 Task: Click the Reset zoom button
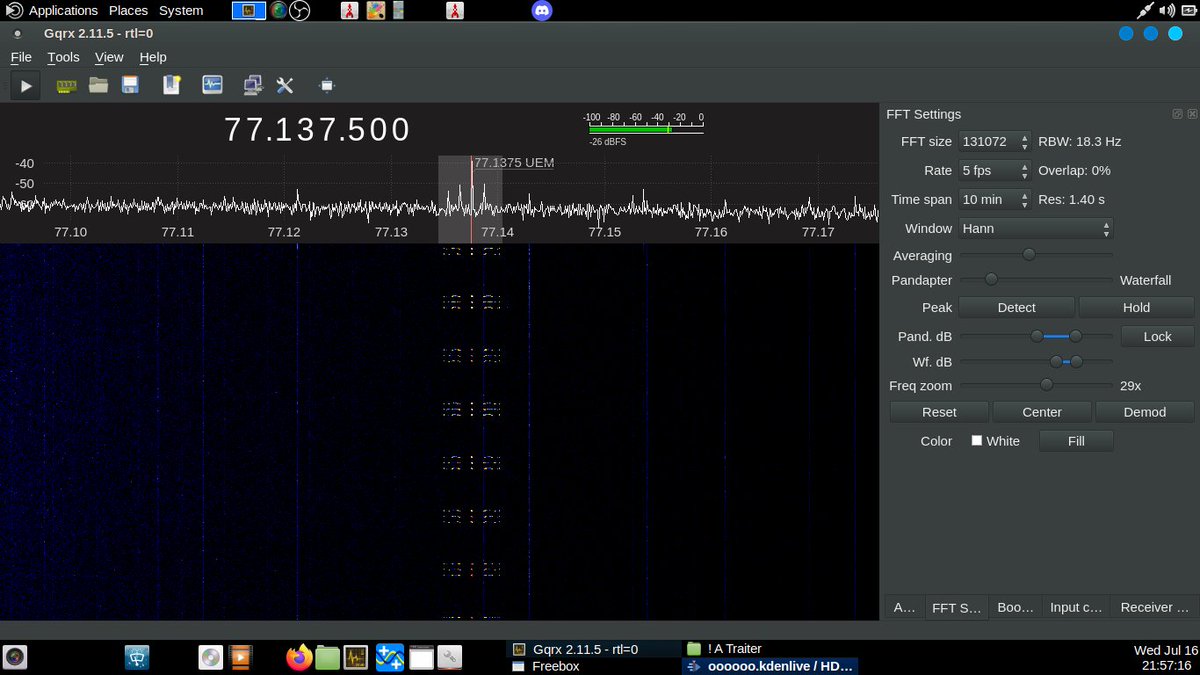[939, 412]
